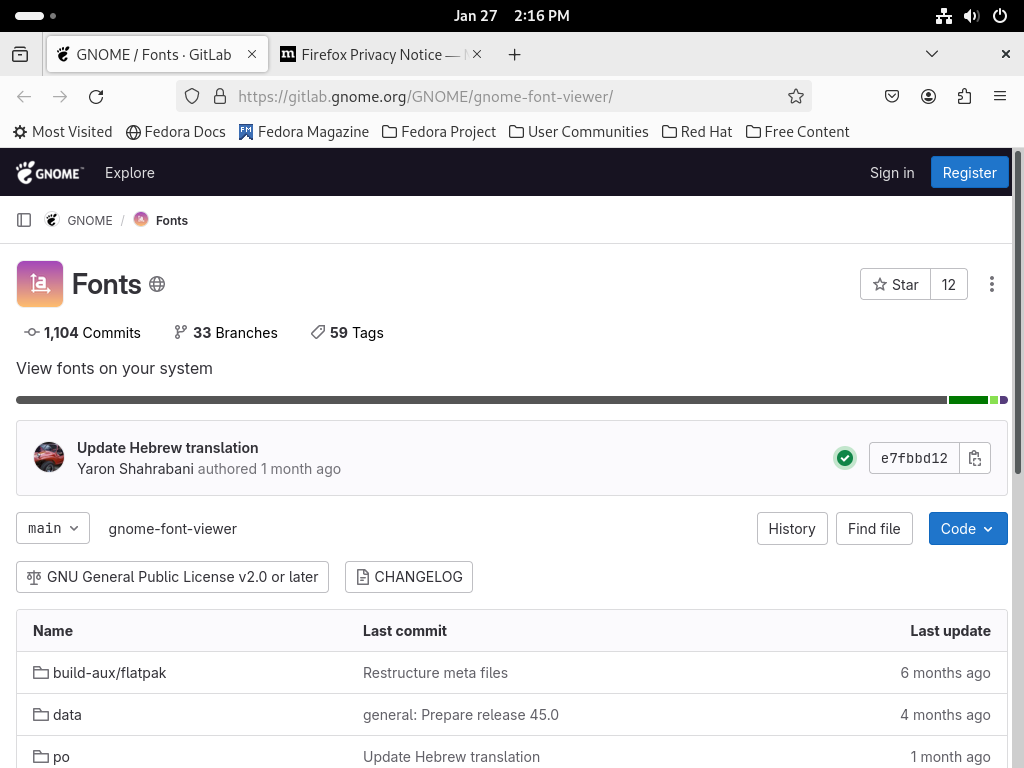Open the Most Visited bookmarks menu

click(63, 132)
